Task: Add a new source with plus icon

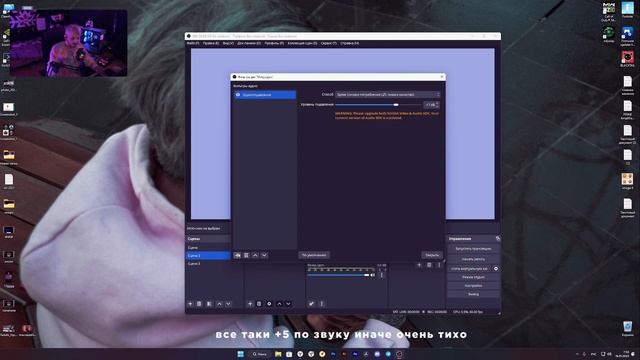Action: 250,304
